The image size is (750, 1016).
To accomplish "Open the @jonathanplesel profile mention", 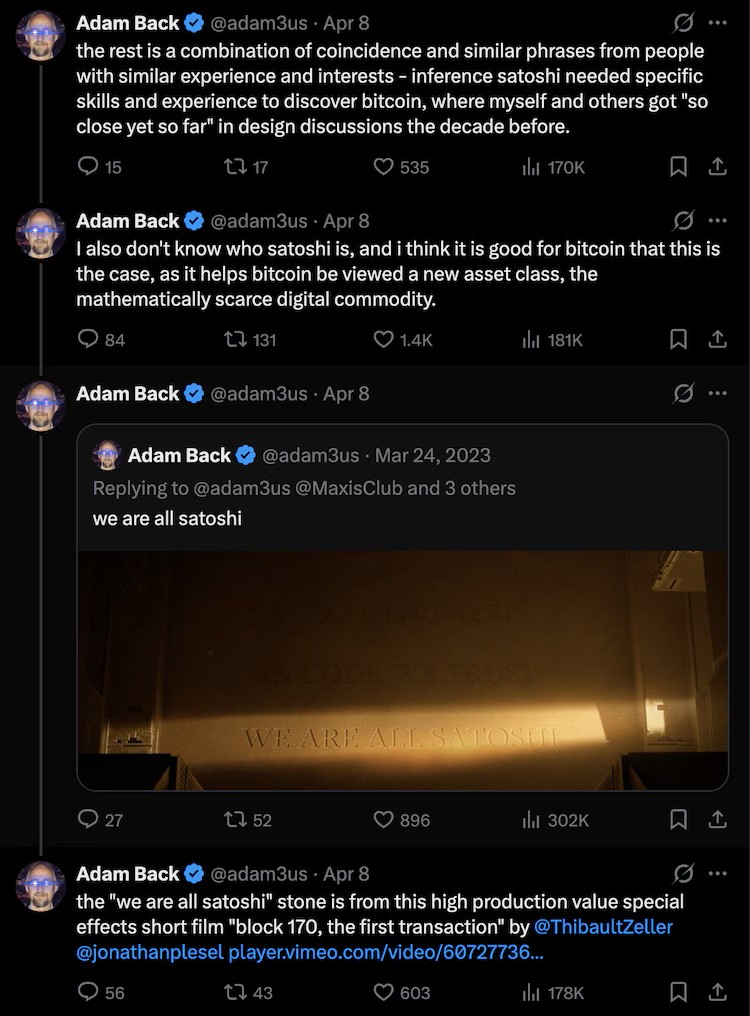I will (150, 953).
